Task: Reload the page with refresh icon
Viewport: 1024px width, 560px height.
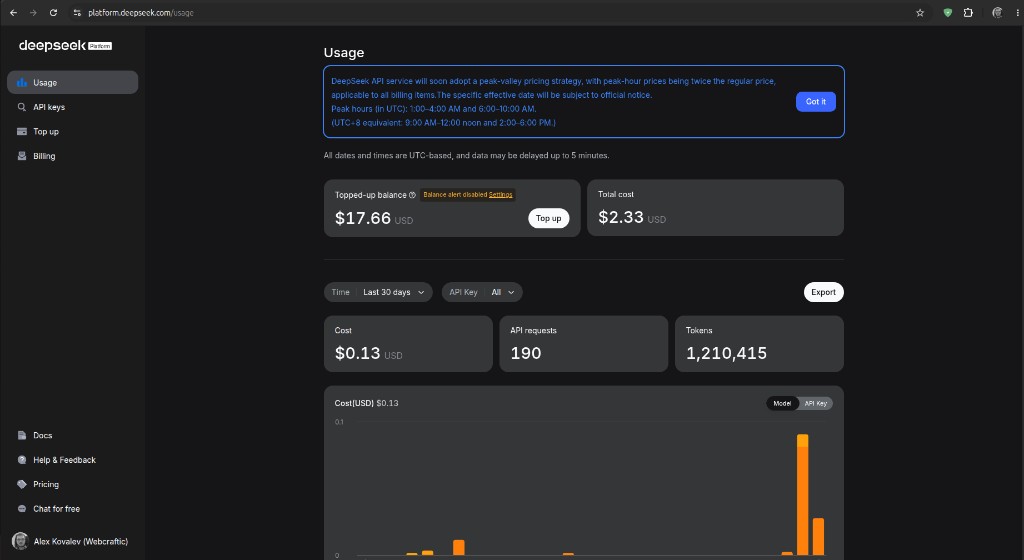Action: coord(54,12)
